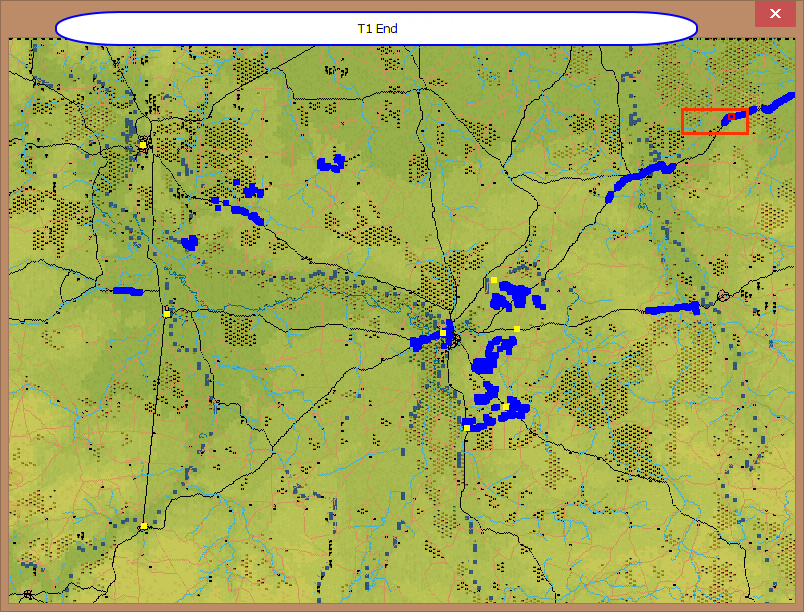Click the blue unit group at the top-right corner

[776, 104]
